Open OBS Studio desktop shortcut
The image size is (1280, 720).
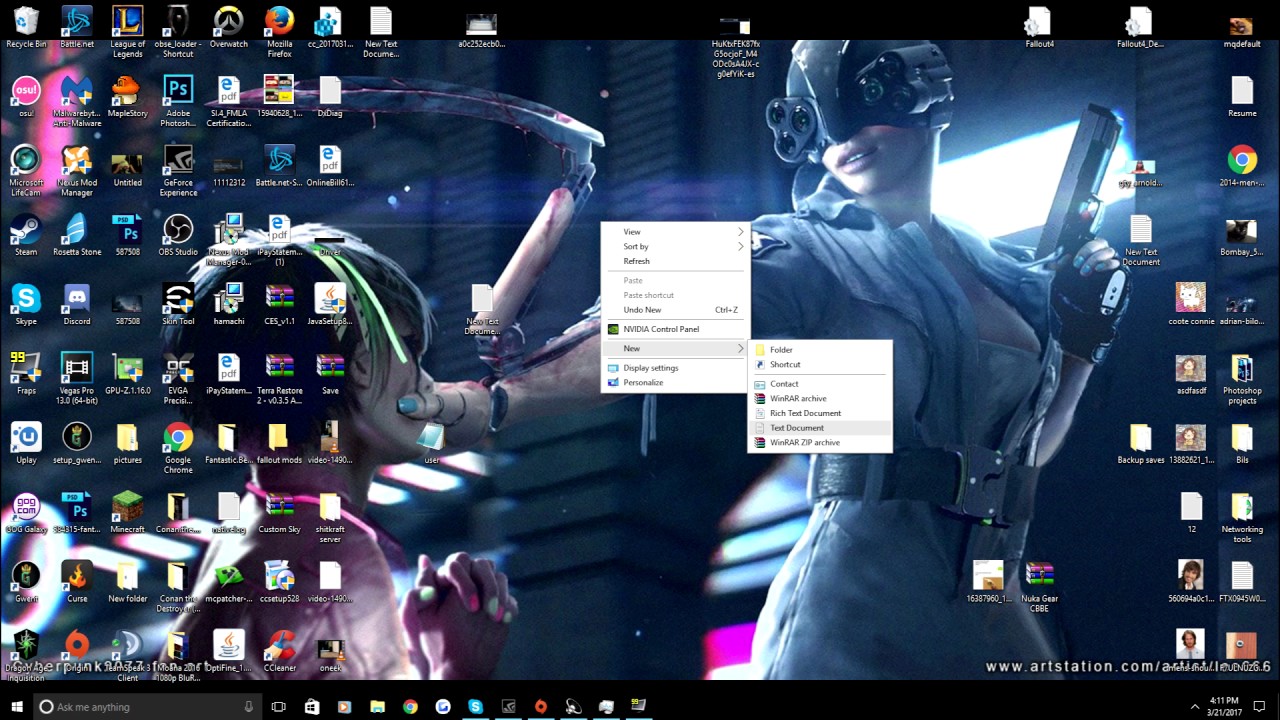click(x=178, y=235)
